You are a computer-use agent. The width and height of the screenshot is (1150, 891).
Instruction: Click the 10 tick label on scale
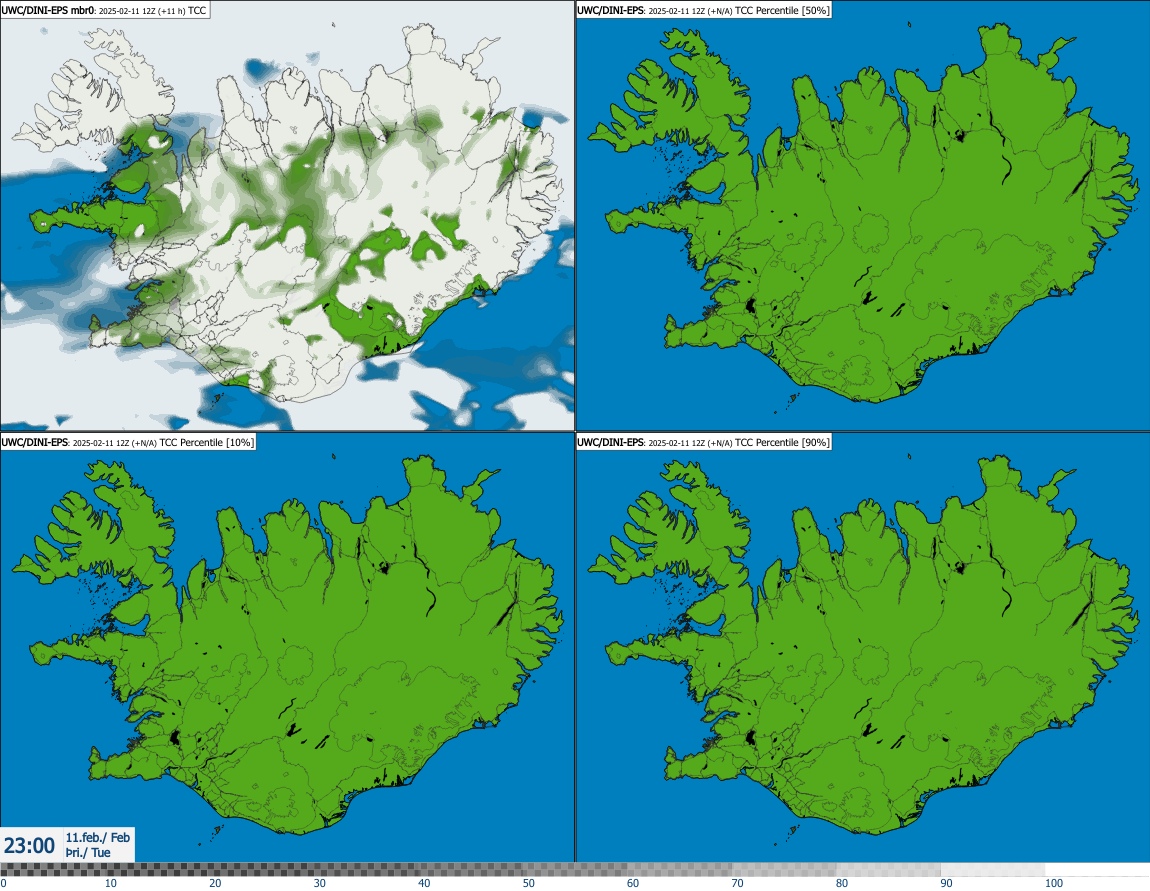110,884
